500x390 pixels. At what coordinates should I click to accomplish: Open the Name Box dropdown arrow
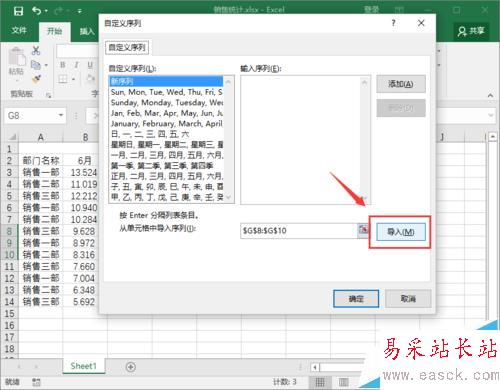[x=61, y=116]
